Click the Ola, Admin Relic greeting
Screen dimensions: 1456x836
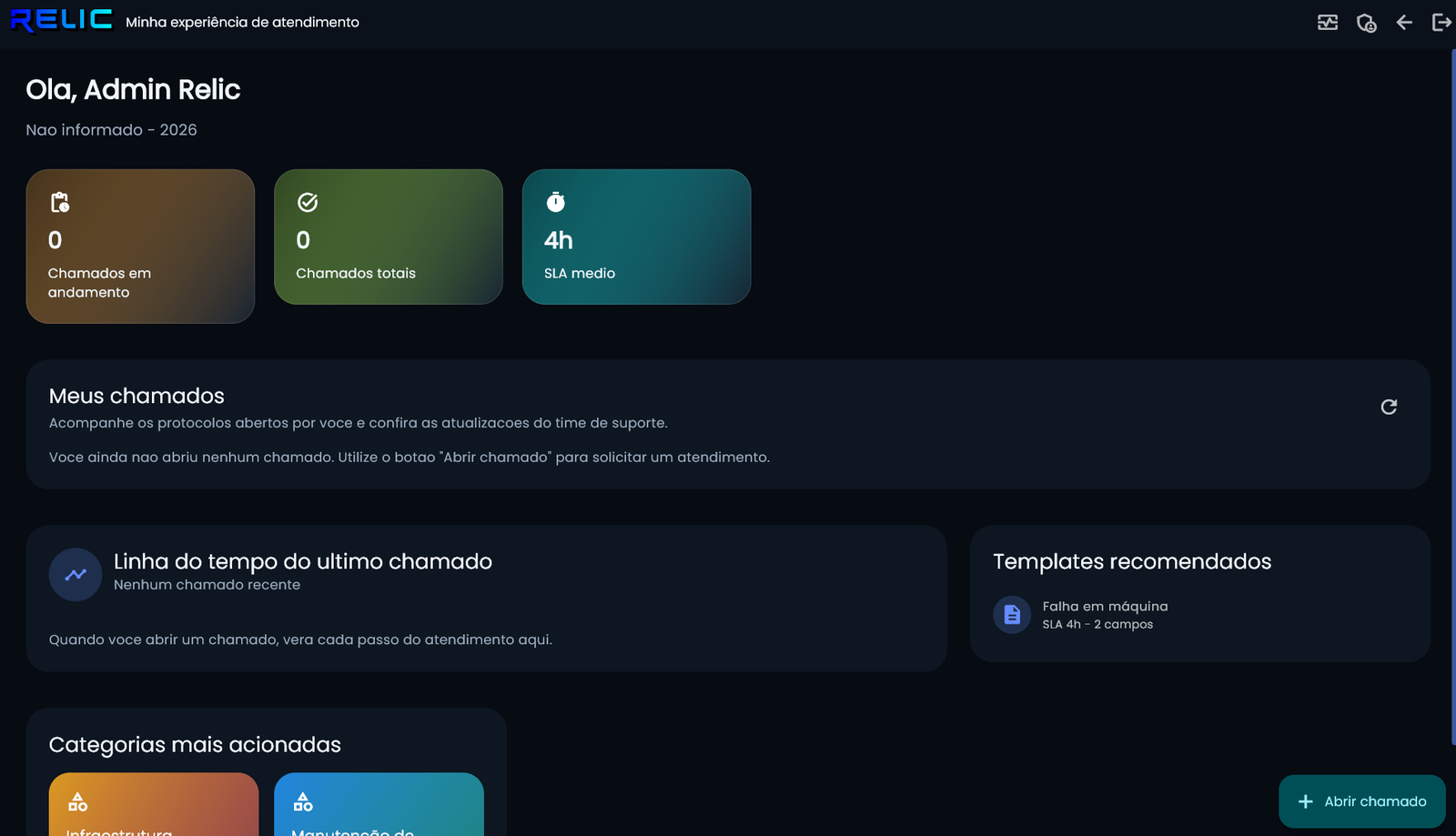[x=133, y=89]
